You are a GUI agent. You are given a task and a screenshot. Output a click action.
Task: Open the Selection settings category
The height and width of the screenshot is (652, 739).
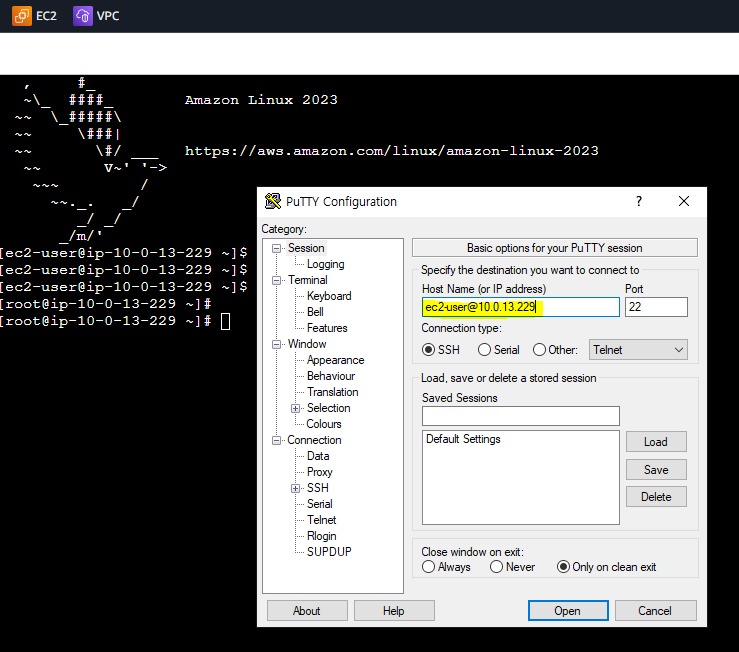(328, 408)
